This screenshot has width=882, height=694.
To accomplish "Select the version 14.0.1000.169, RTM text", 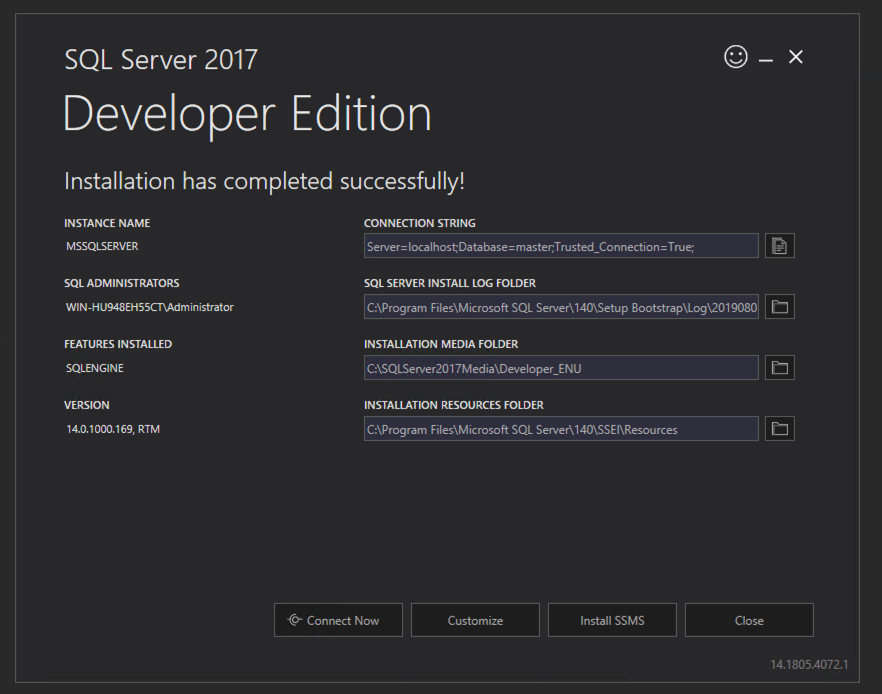I will 113,429.
